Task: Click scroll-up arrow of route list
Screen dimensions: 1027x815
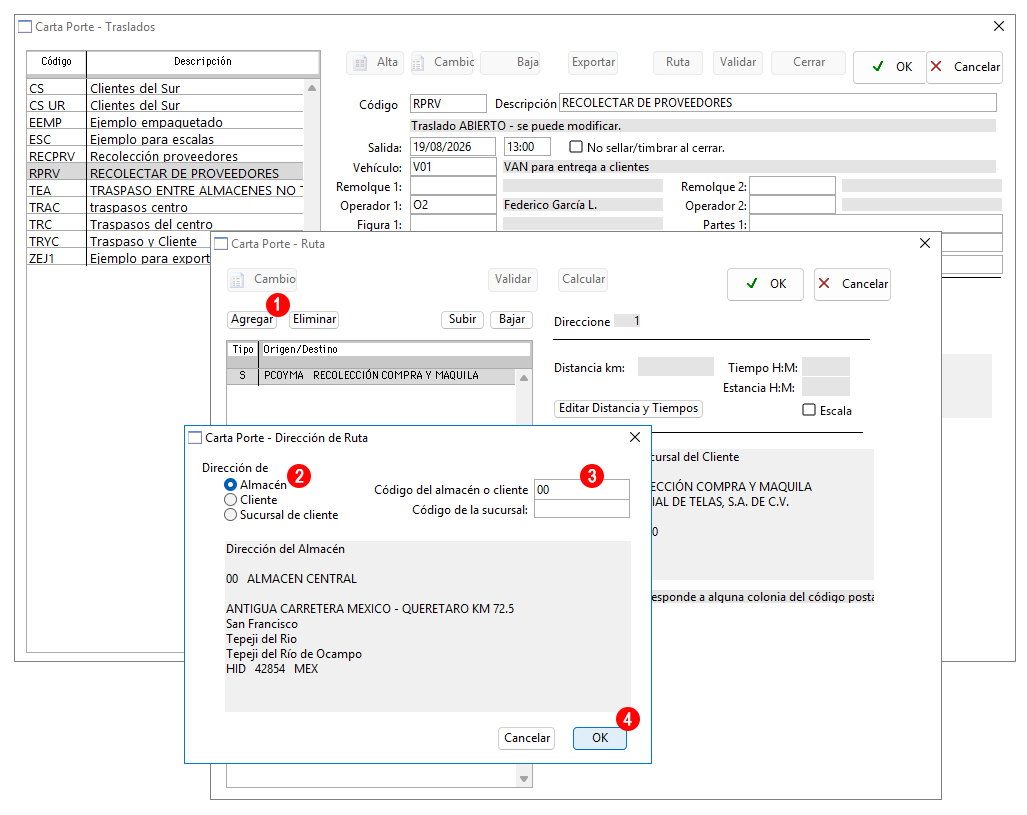Action: [524, 378]
